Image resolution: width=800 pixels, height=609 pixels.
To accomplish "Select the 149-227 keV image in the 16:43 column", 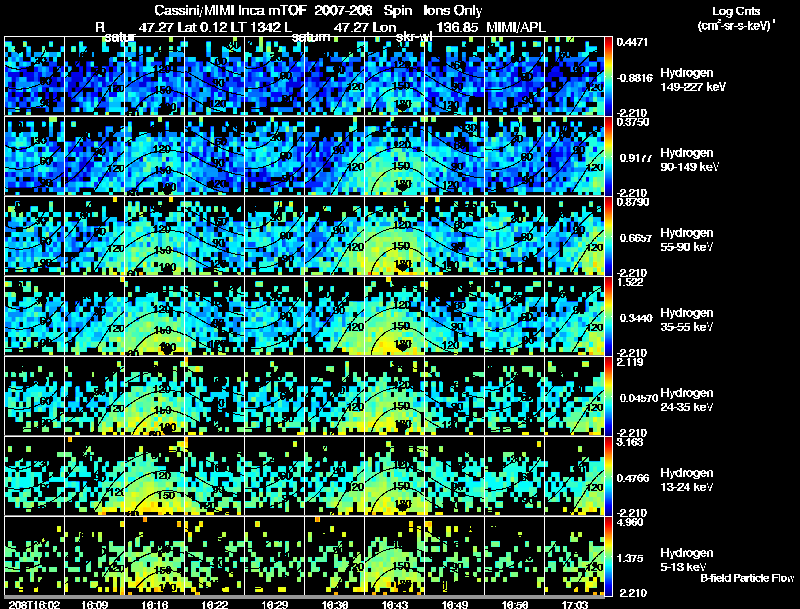I will [x=394, y=76].
